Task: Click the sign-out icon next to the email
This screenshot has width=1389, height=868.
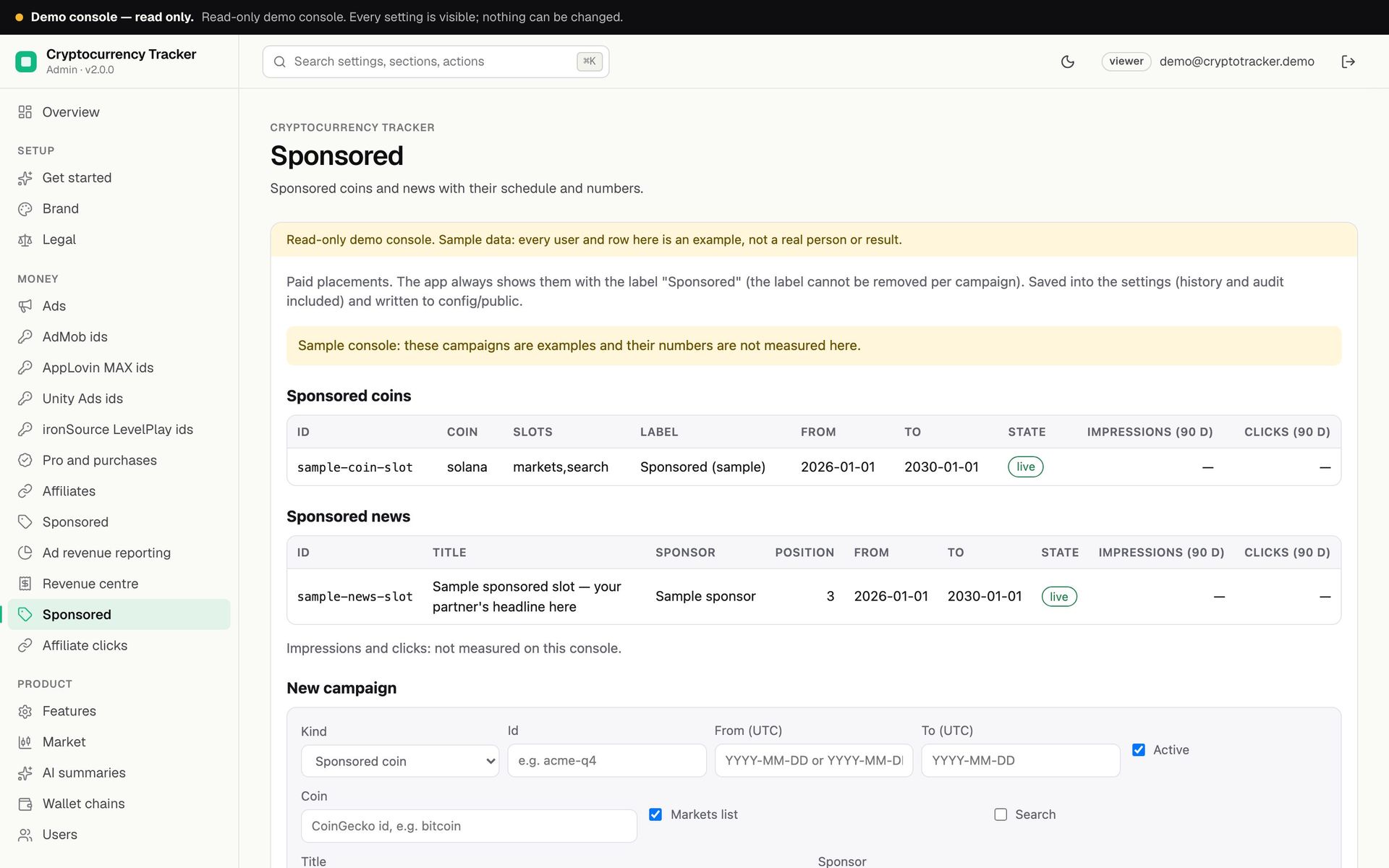Action: point(1348,61)
